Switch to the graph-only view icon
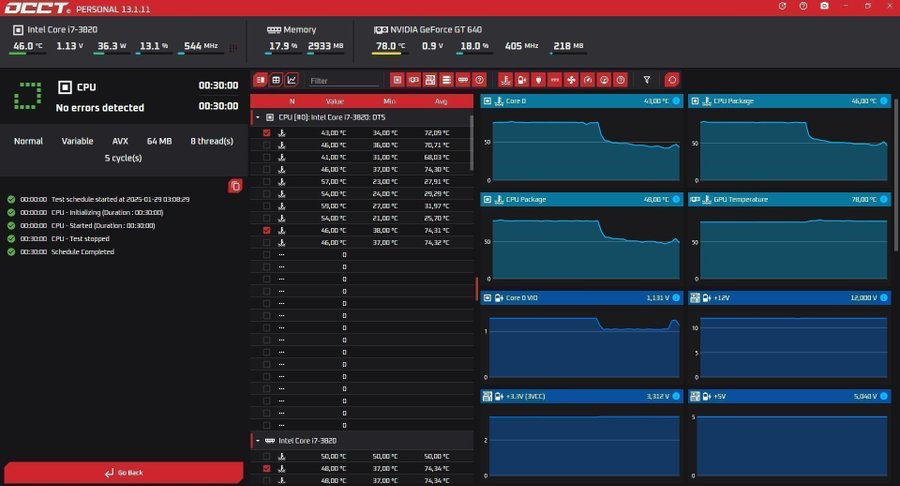This screenshot has height=486, width=900. tap(292, 80)
